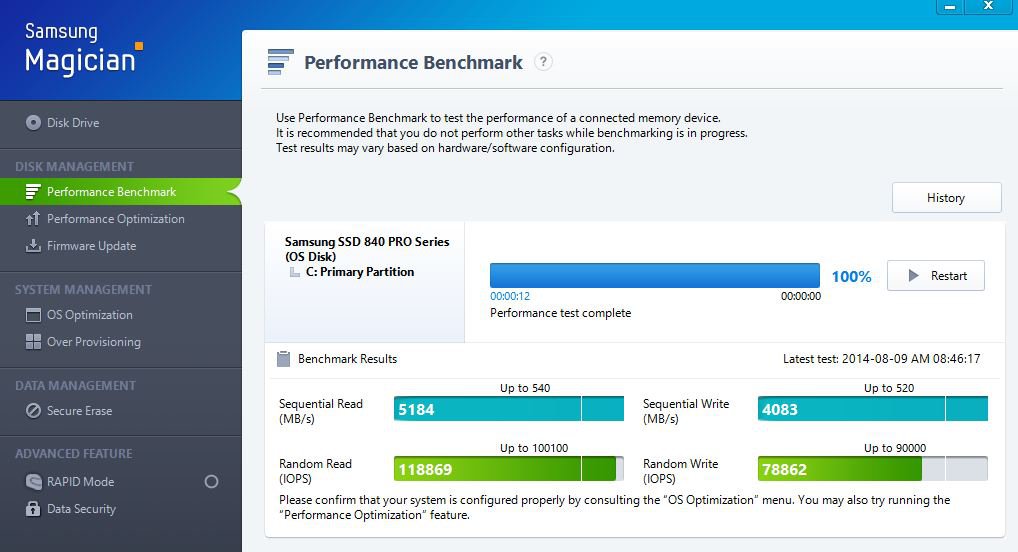Click the play triangle on Restart
The image size is (1018, 552).
click(x=913, y=275)
